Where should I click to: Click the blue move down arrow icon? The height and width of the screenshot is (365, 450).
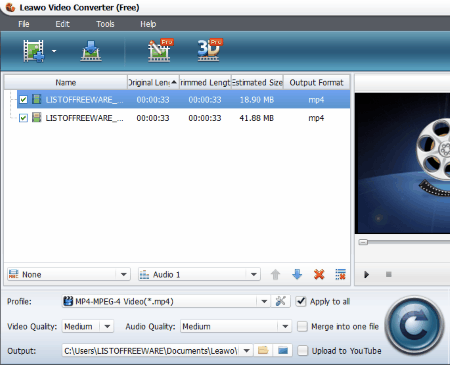pyautogui.click(x=297, y=274)
